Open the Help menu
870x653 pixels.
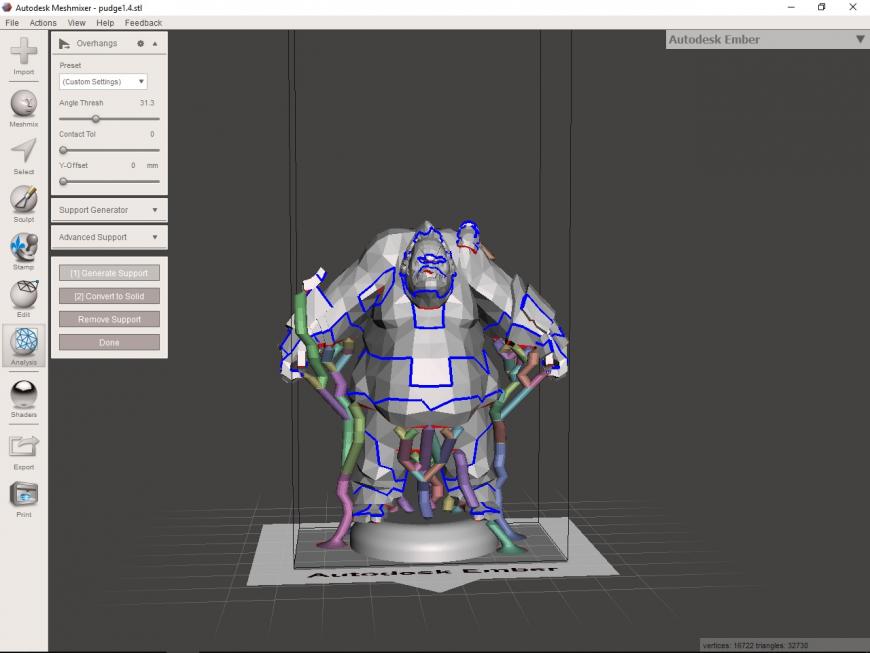point(105,23)
